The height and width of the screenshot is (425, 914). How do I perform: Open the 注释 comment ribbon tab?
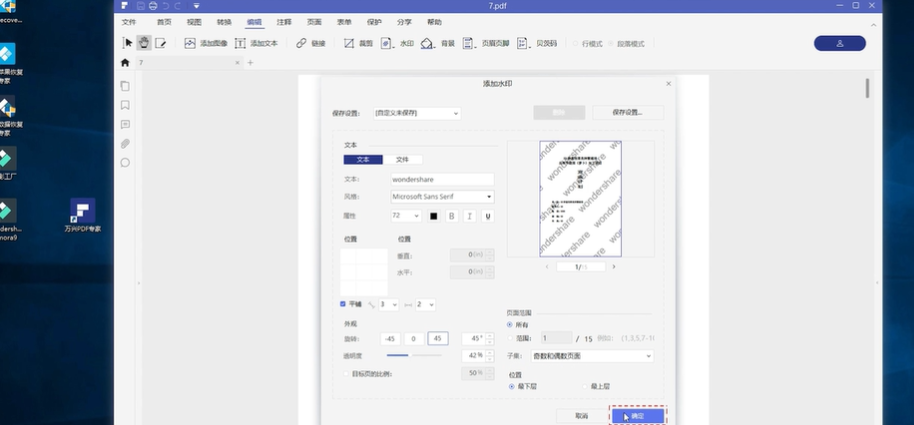(284, 22)
